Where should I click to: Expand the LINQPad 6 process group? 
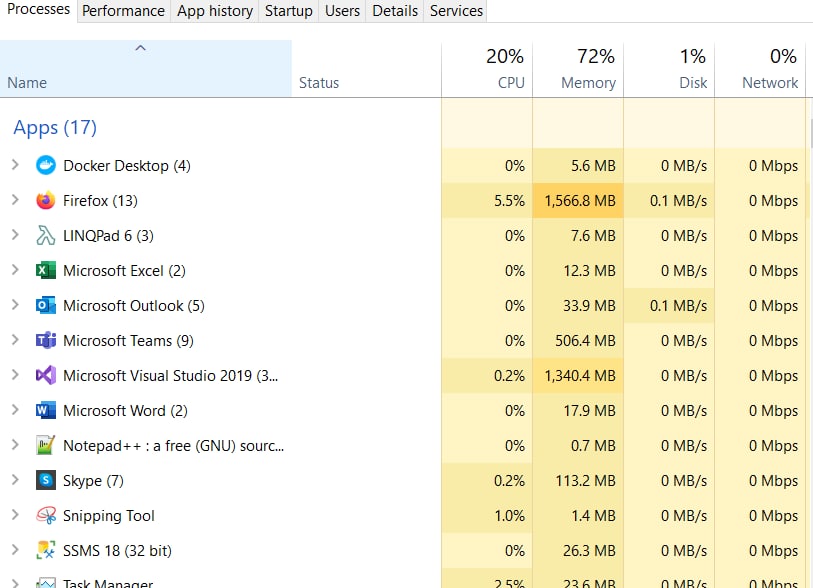pyautogui.click(x=15, y=235)
